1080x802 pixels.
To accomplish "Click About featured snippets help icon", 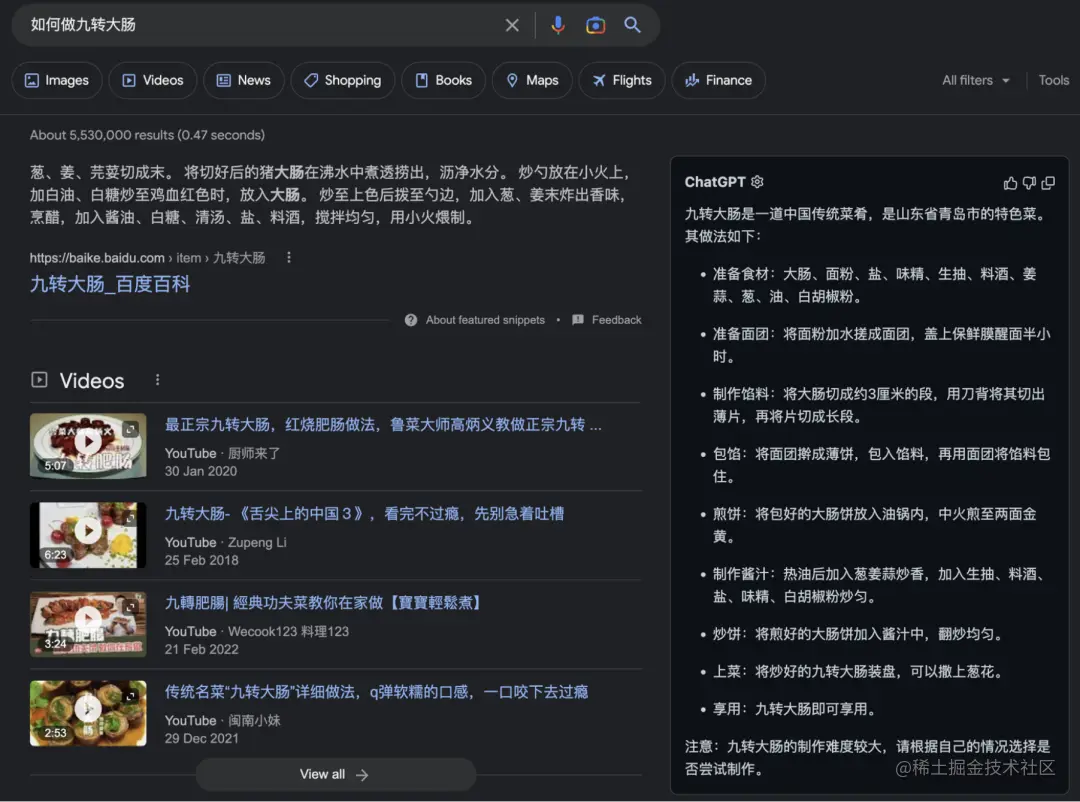I will pos(411,320).
